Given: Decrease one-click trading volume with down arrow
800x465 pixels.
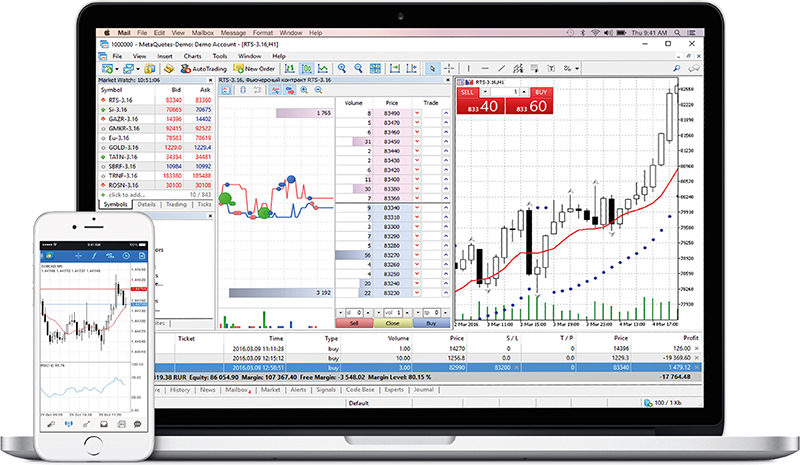Looking at the screenshot, I should (486, 92).
